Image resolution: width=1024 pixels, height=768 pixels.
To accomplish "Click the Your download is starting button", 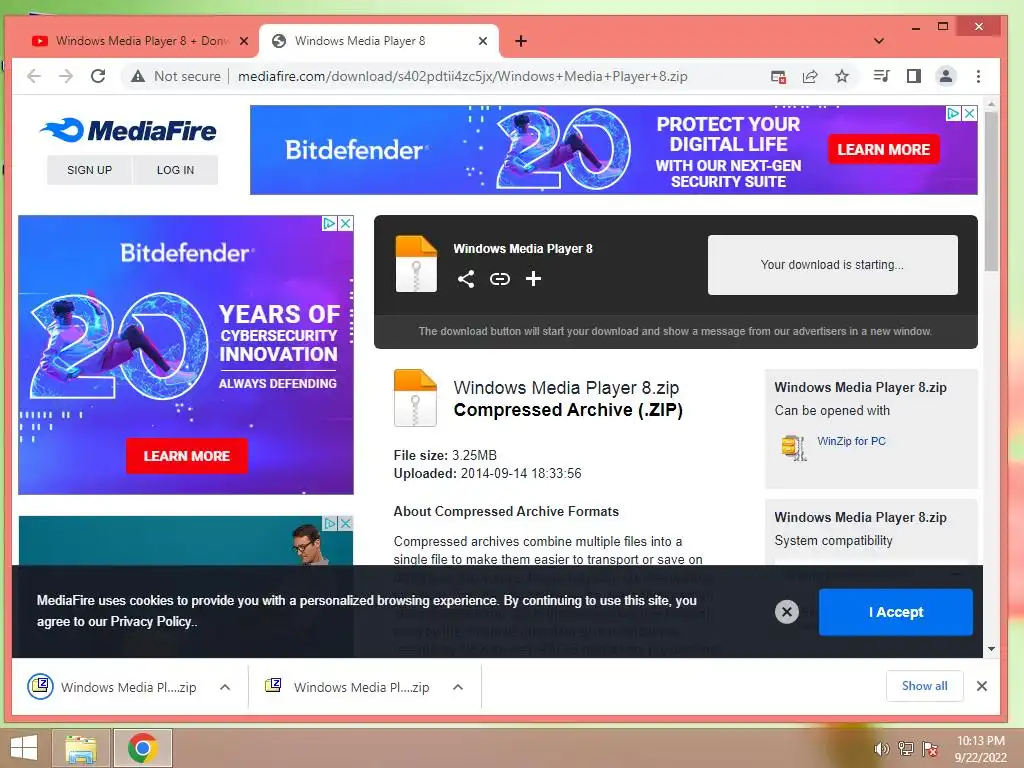I will coord(833,264).
